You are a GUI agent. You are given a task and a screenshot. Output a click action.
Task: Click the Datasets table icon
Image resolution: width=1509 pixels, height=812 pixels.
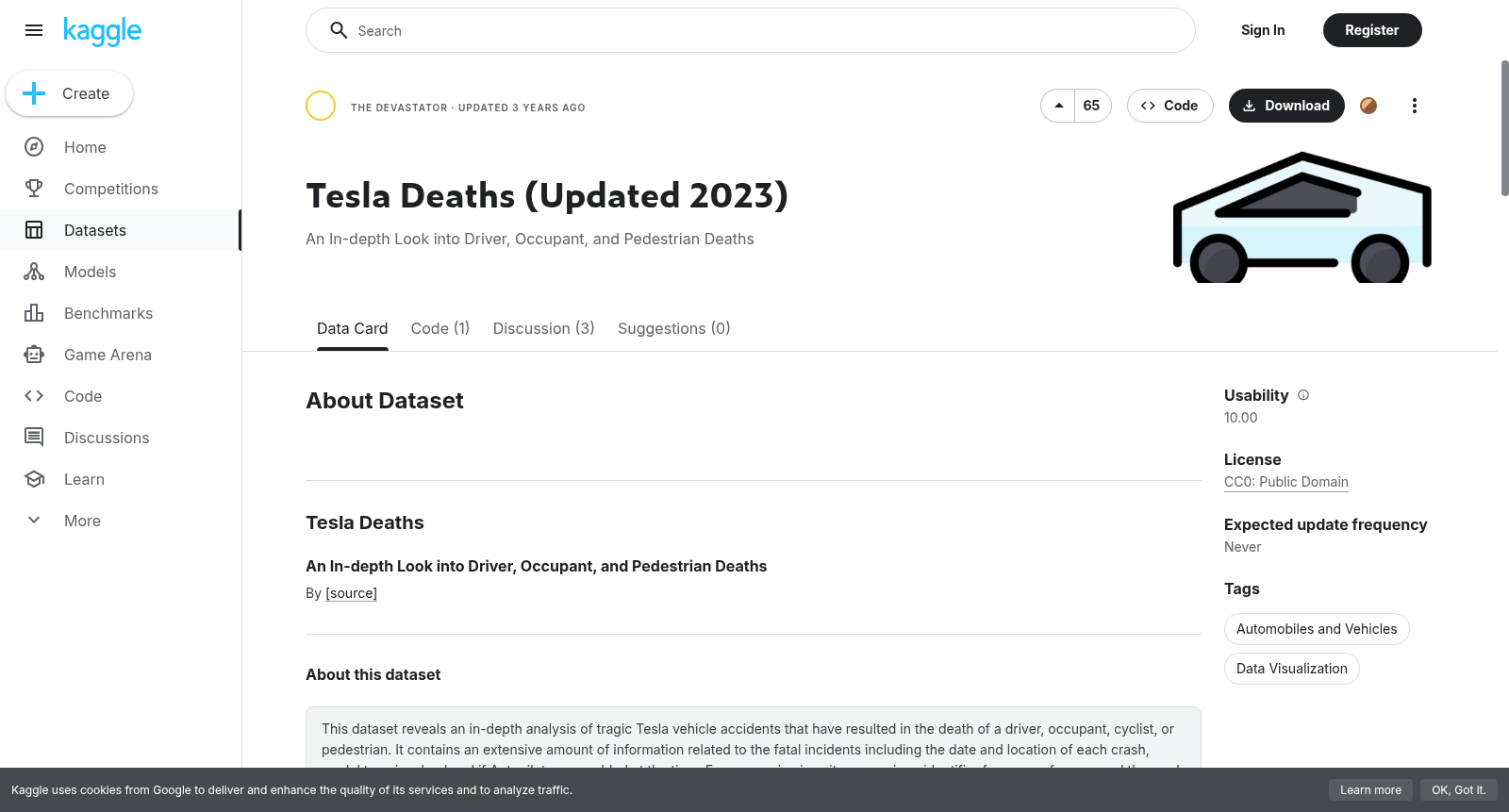34,230
